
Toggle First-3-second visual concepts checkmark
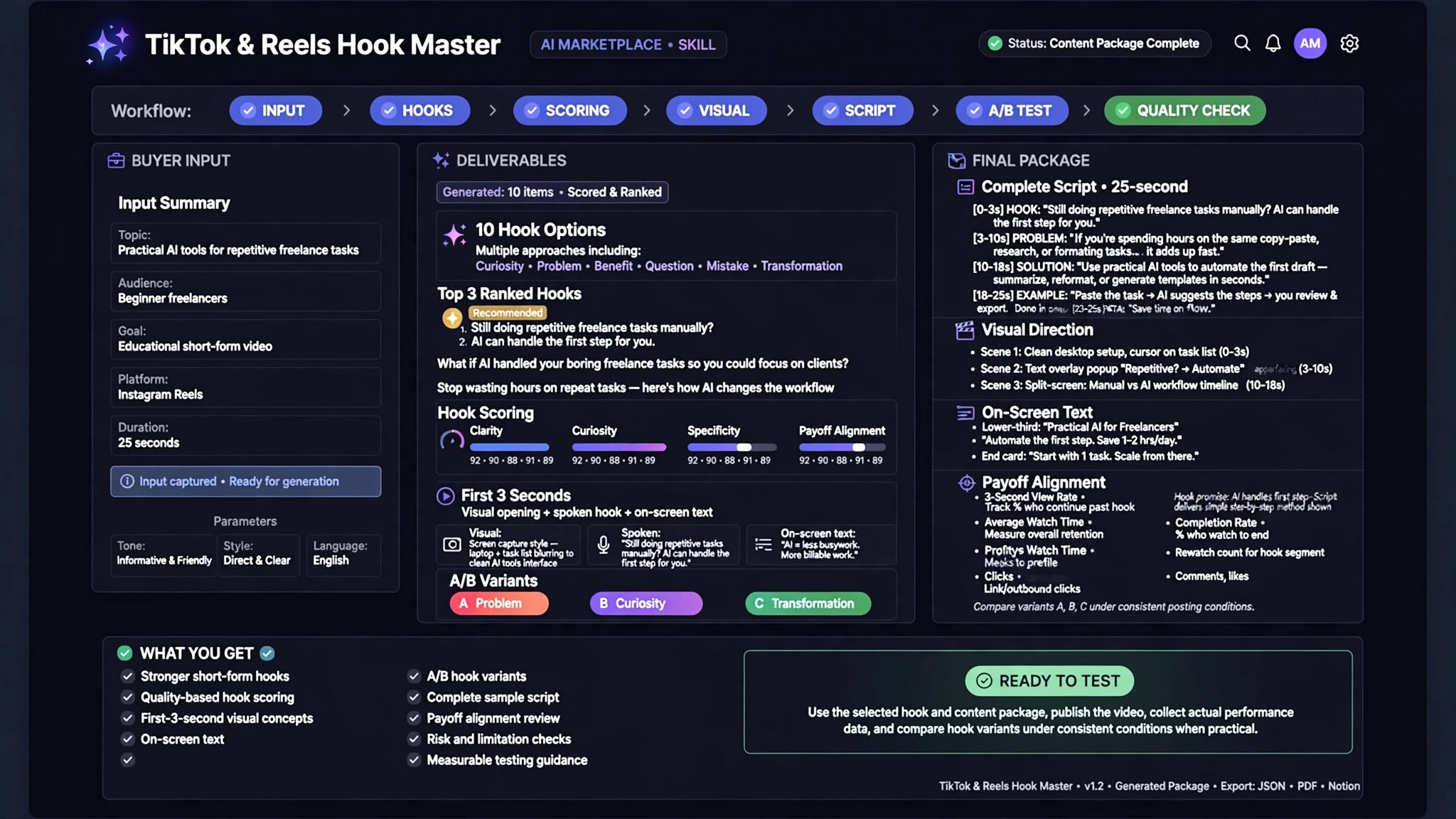click(x=128, y=718)
